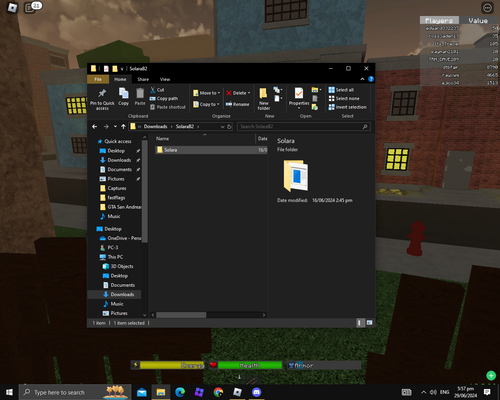Open Google Chrome from taskbar
This screenshot has width=500, height=400.
218,392
